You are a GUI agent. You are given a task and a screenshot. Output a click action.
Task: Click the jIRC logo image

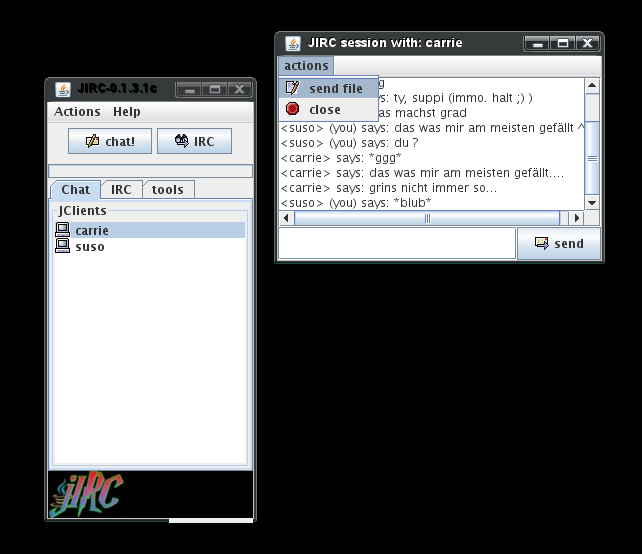86,494
